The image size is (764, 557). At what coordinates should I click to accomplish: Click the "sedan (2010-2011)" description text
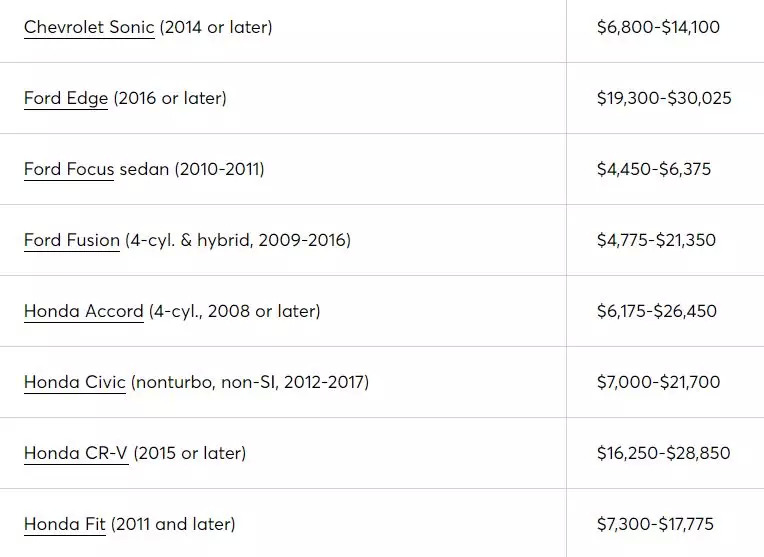click(x=192, y=169)
